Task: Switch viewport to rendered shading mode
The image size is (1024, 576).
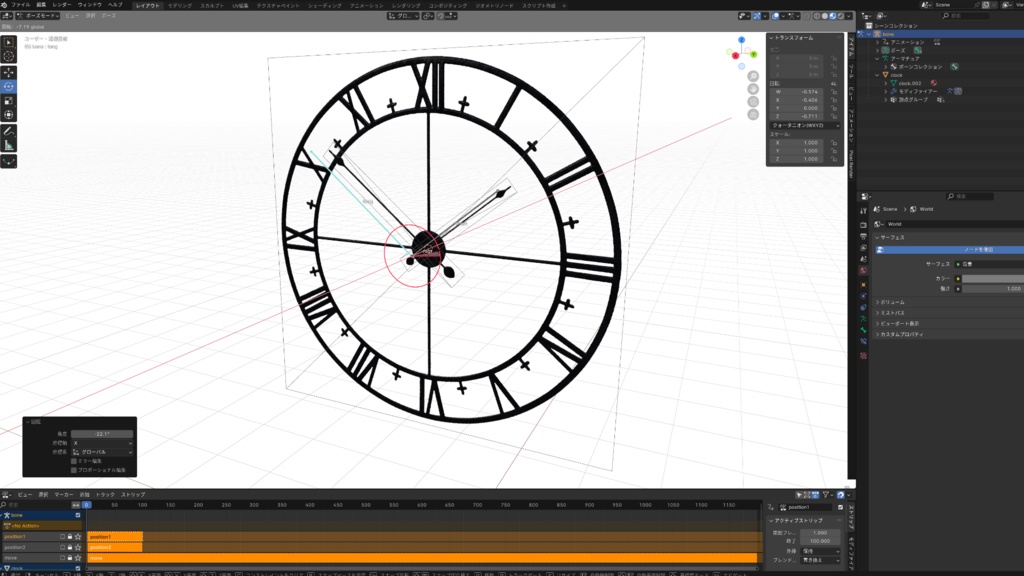Action: [841, 16]
